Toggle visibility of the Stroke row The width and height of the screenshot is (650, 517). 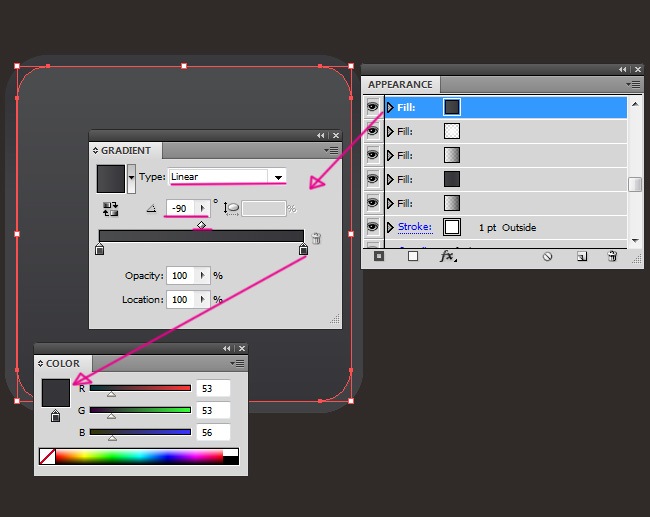click(x=372, y=227)
